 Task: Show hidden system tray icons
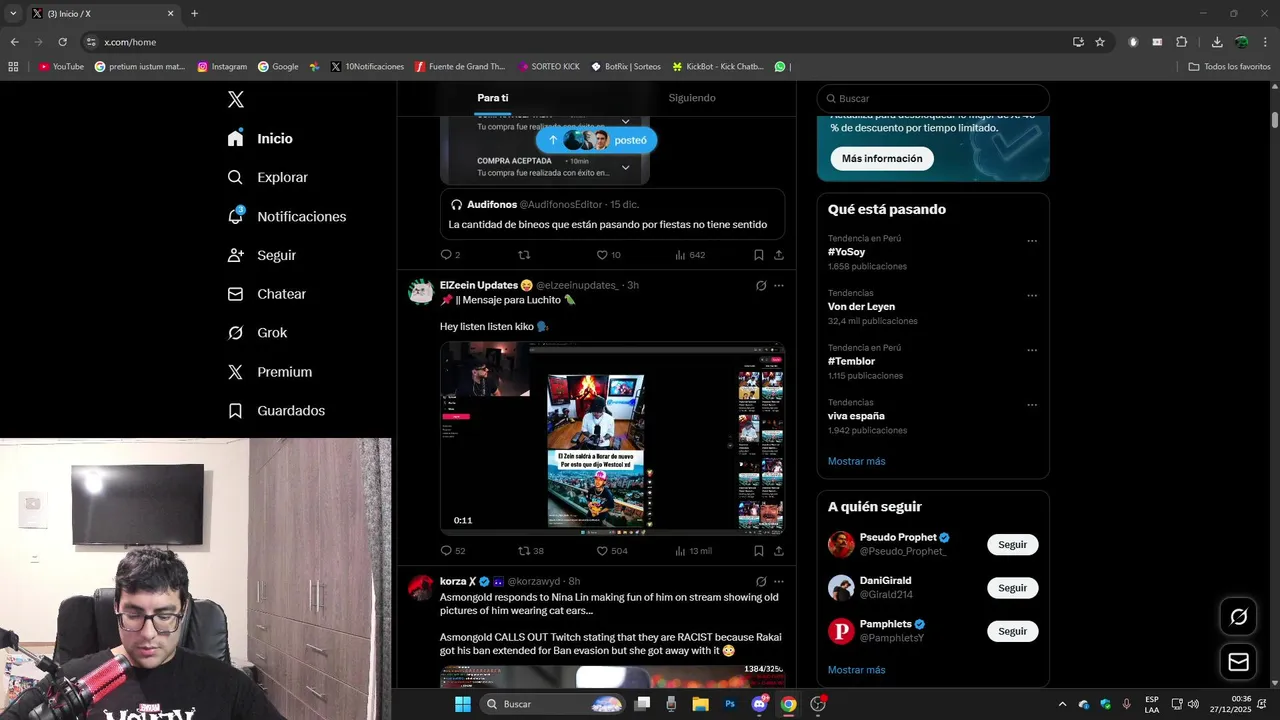1062,704
